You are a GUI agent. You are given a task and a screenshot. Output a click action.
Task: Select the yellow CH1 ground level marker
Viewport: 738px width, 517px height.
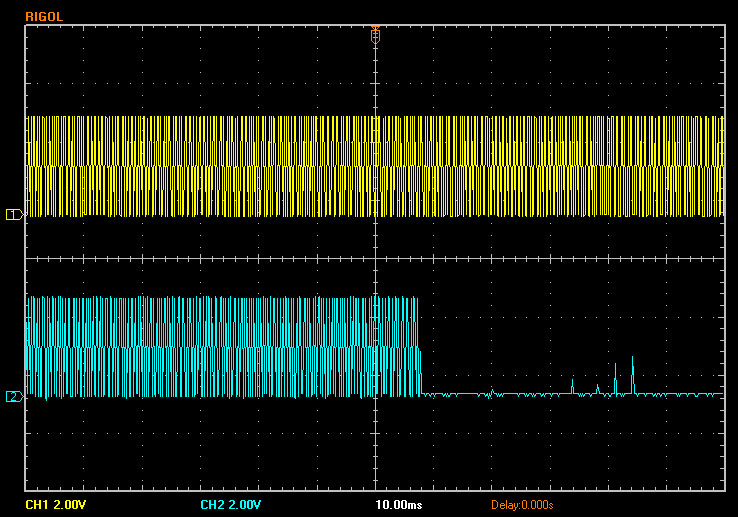point(14,215)
